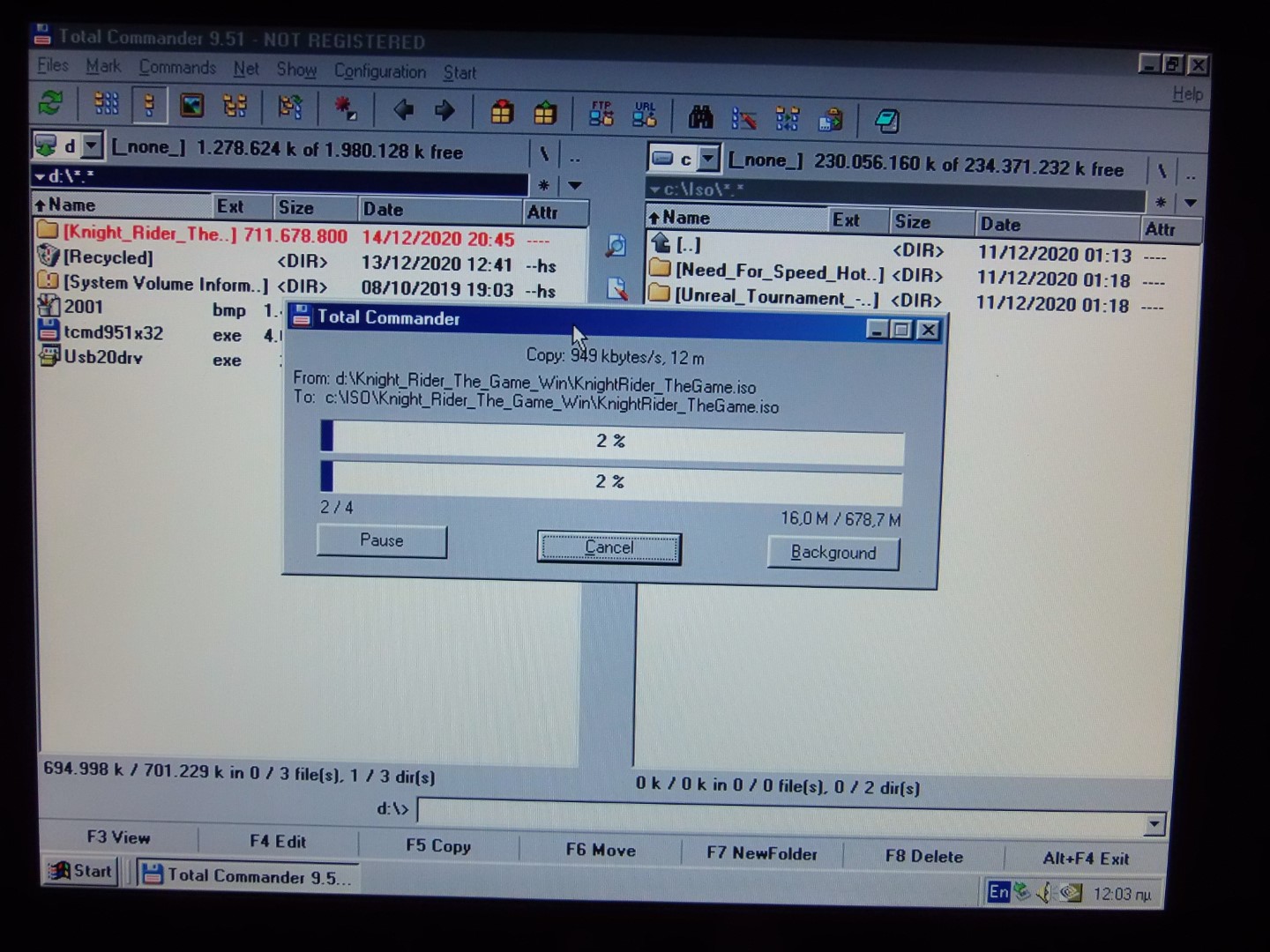
Task: Open the Commands menu
Action: point(177,68)
